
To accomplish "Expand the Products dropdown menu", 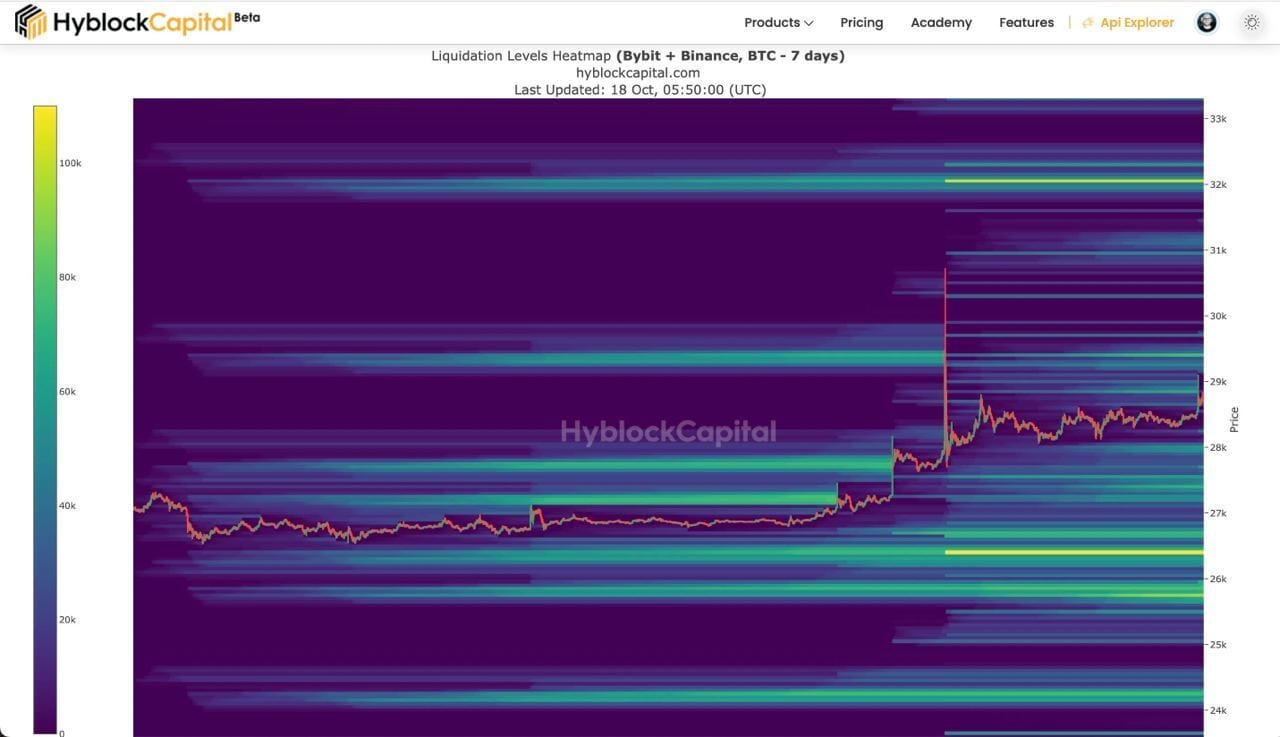I will coord(778,22).
